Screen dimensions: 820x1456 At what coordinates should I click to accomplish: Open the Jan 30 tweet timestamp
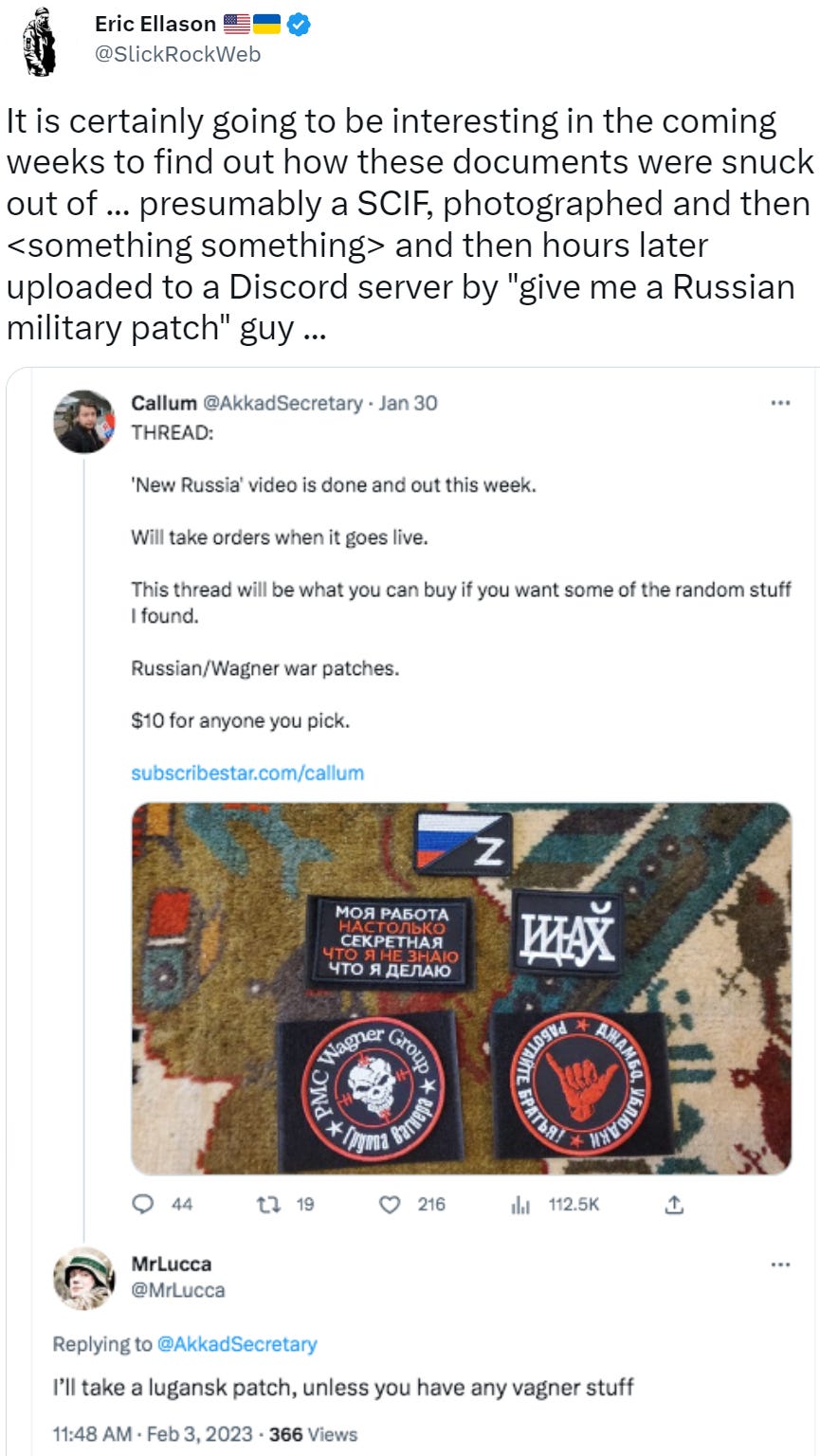click(x=408, y=403)
